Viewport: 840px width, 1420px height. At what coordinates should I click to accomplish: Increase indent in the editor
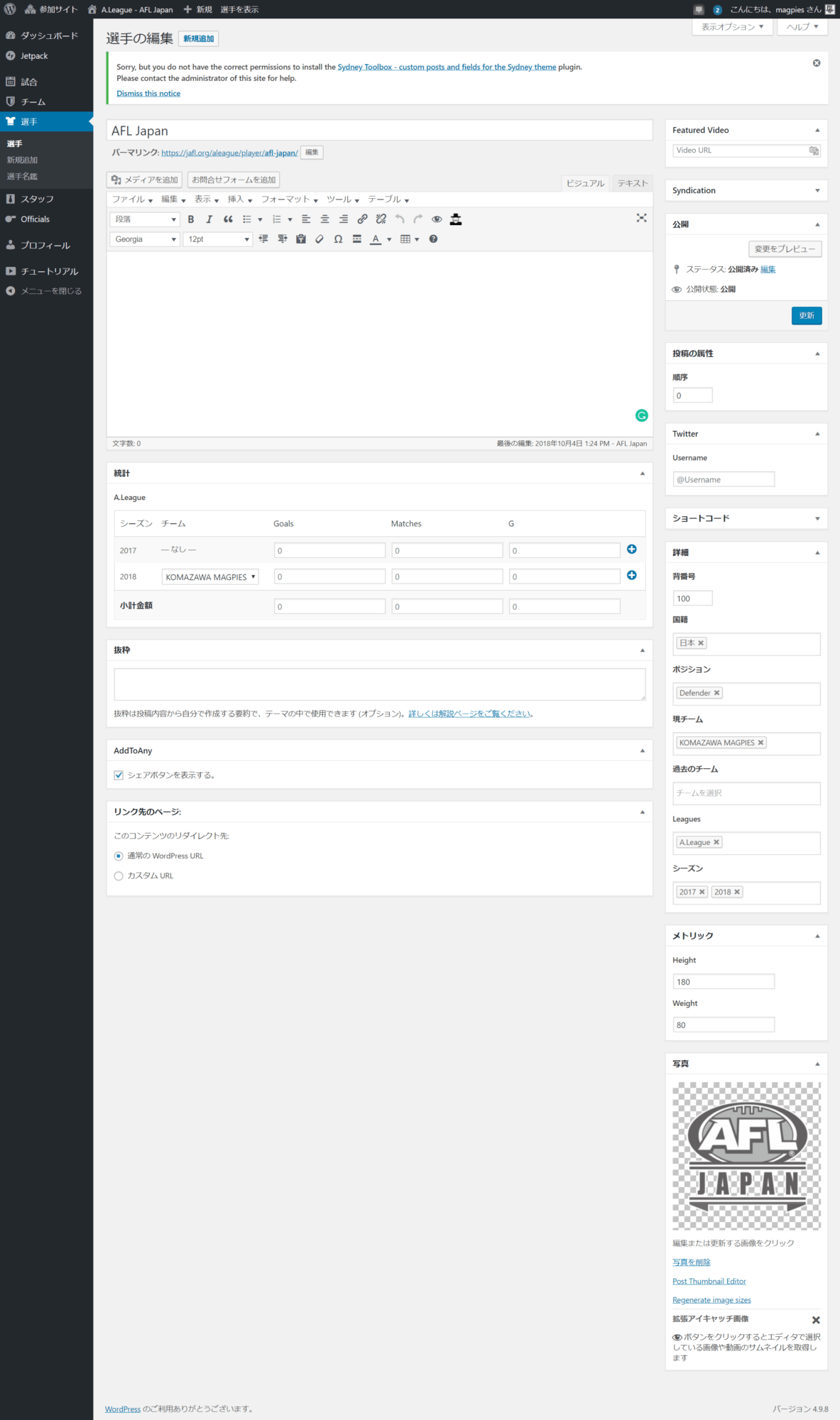coord(282,239)
